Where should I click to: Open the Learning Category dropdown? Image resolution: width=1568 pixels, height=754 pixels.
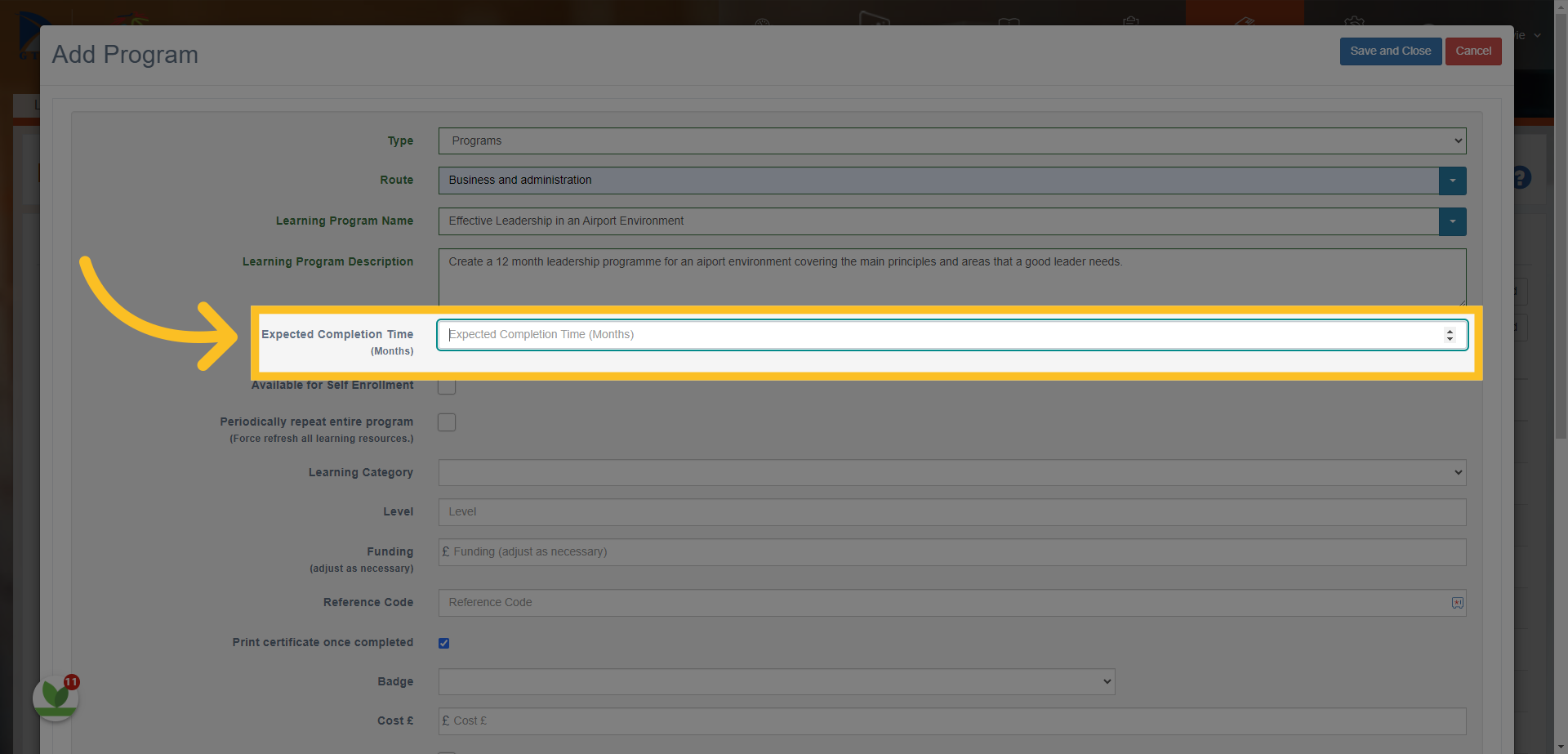coord(952,472)
